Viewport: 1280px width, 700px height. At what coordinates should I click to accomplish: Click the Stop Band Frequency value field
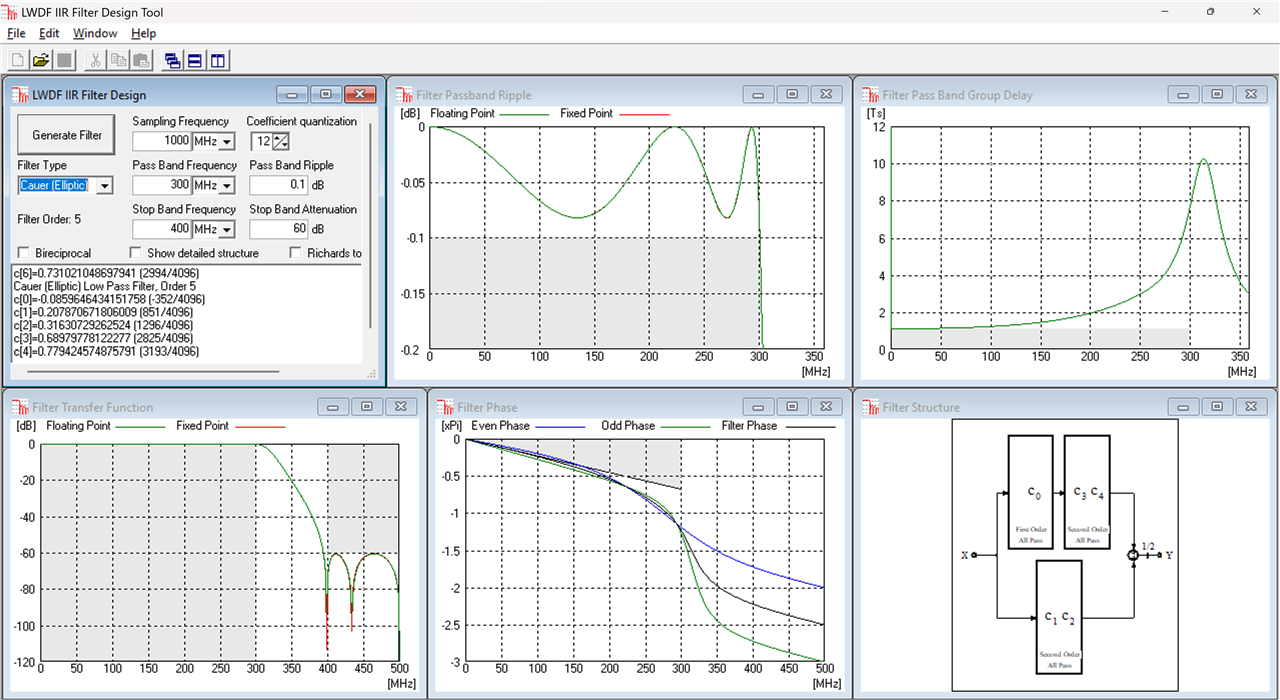162,230
